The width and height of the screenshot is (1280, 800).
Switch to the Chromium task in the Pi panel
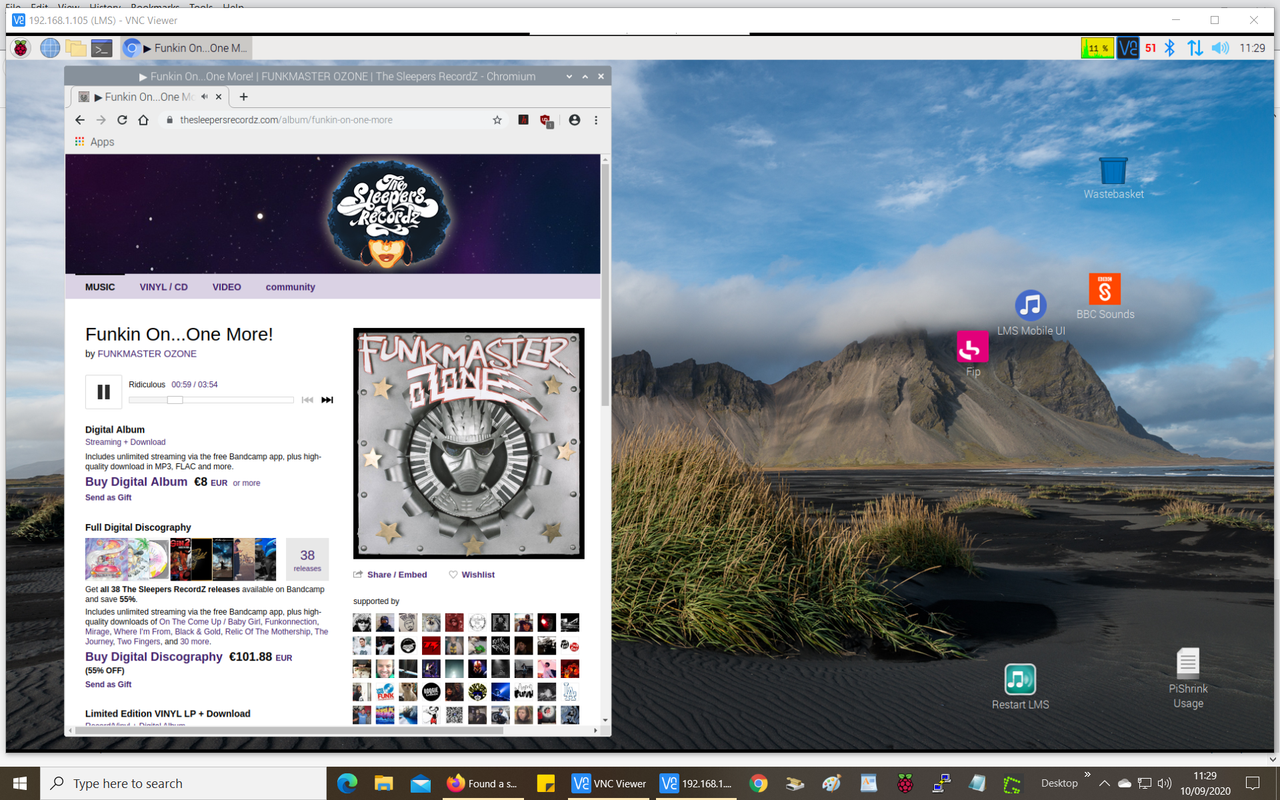pos(185,48)
